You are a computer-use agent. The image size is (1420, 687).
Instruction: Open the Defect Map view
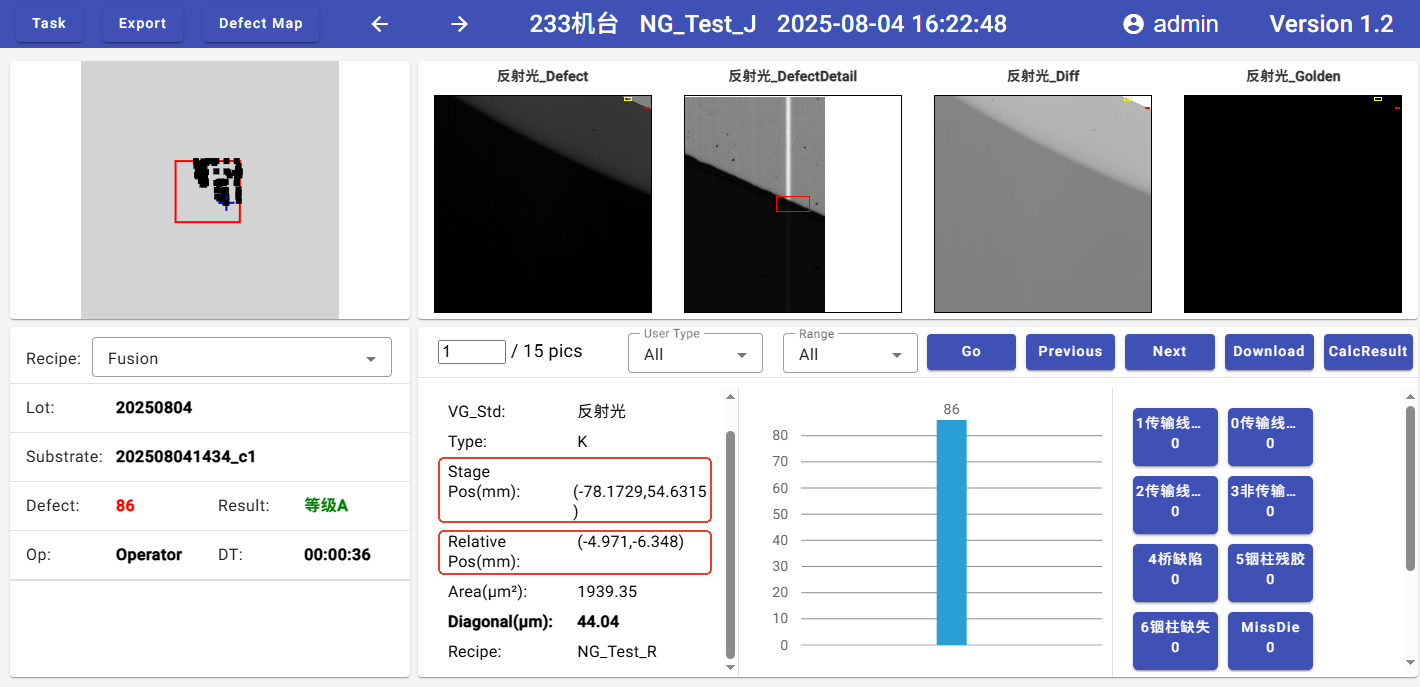[x=260, y=24]
